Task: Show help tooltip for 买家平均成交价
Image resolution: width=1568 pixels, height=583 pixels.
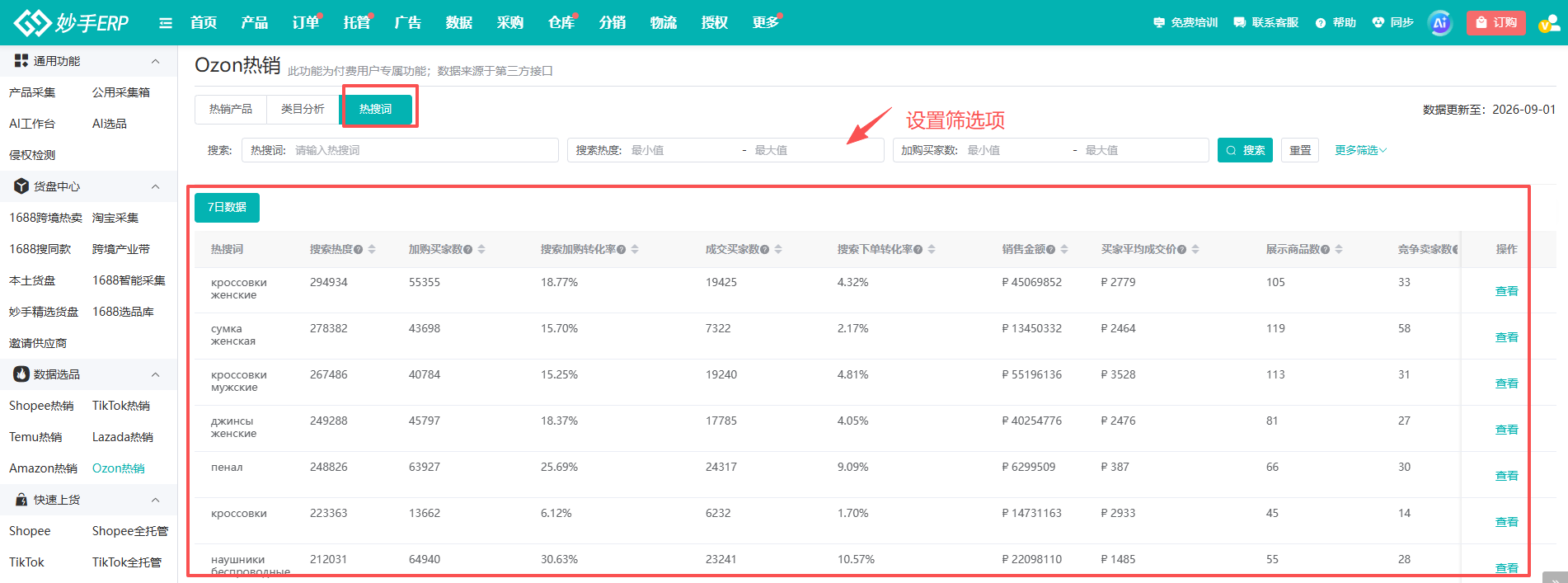Action: [1181, 250]
